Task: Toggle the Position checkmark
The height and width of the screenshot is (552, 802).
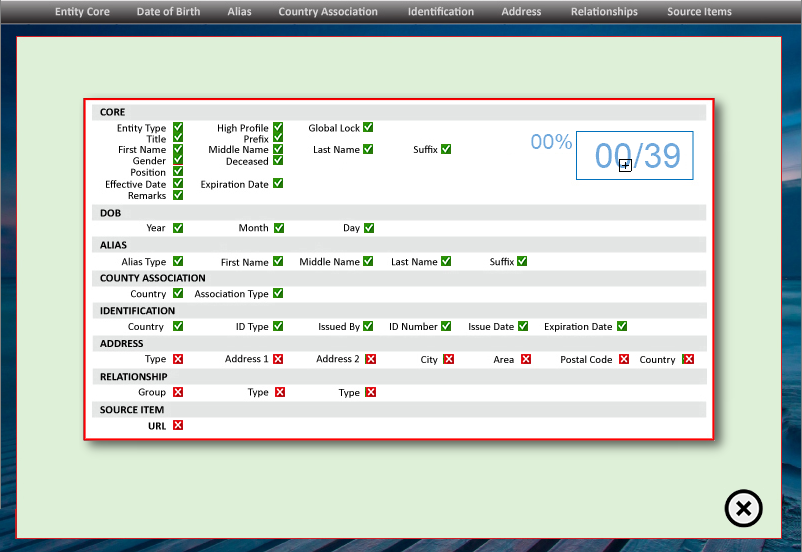Action: click(x=177, y=171)
